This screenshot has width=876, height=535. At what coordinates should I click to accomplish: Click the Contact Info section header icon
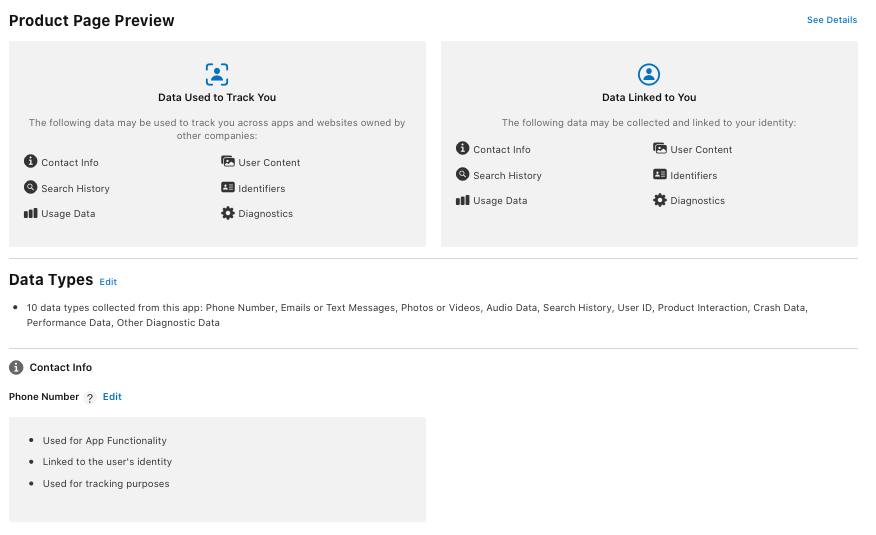[x=16, y=367]
